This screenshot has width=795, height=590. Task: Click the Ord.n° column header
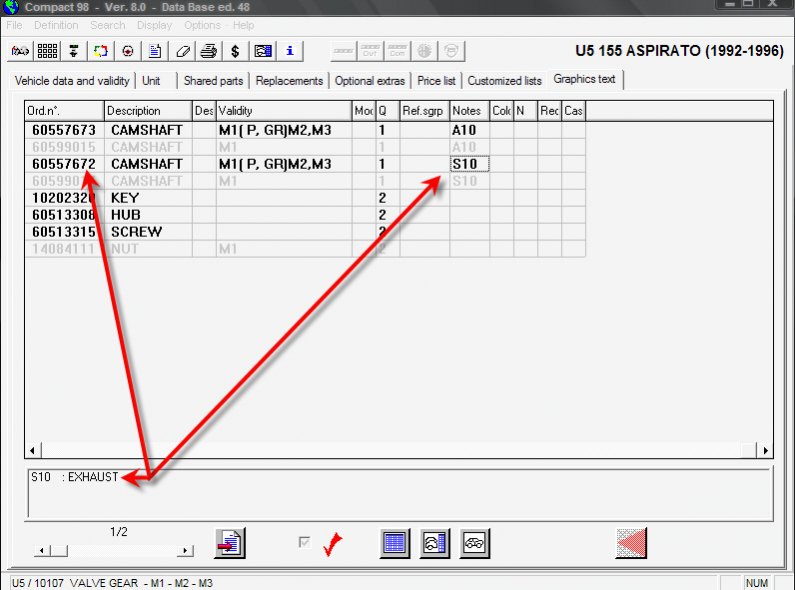(x=63, y=111)
